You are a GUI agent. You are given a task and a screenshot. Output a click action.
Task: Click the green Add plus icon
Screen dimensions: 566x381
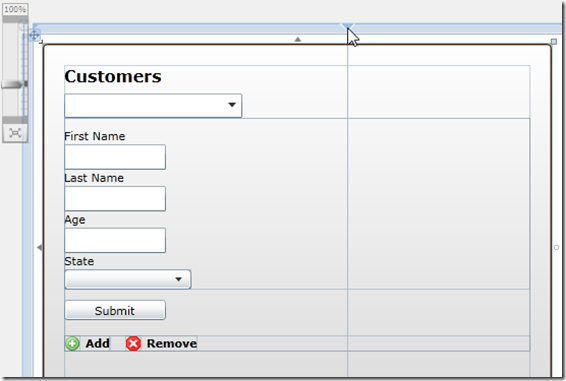[72, 343]
